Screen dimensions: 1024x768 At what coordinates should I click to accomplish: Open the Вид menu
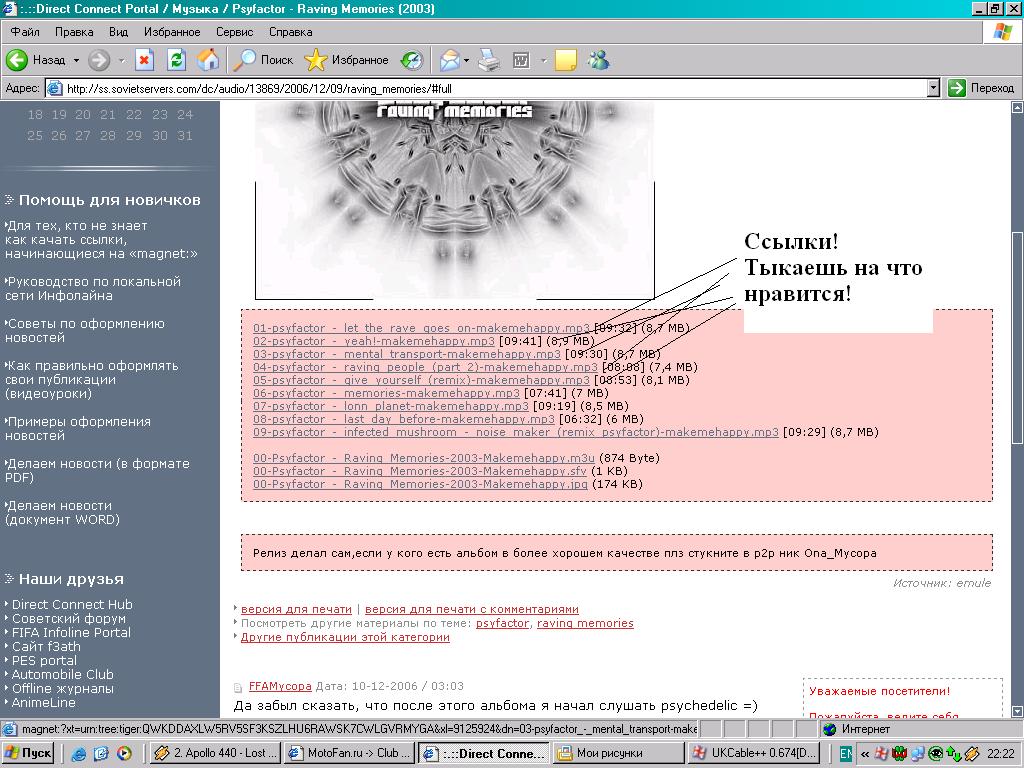coord(118,31)
